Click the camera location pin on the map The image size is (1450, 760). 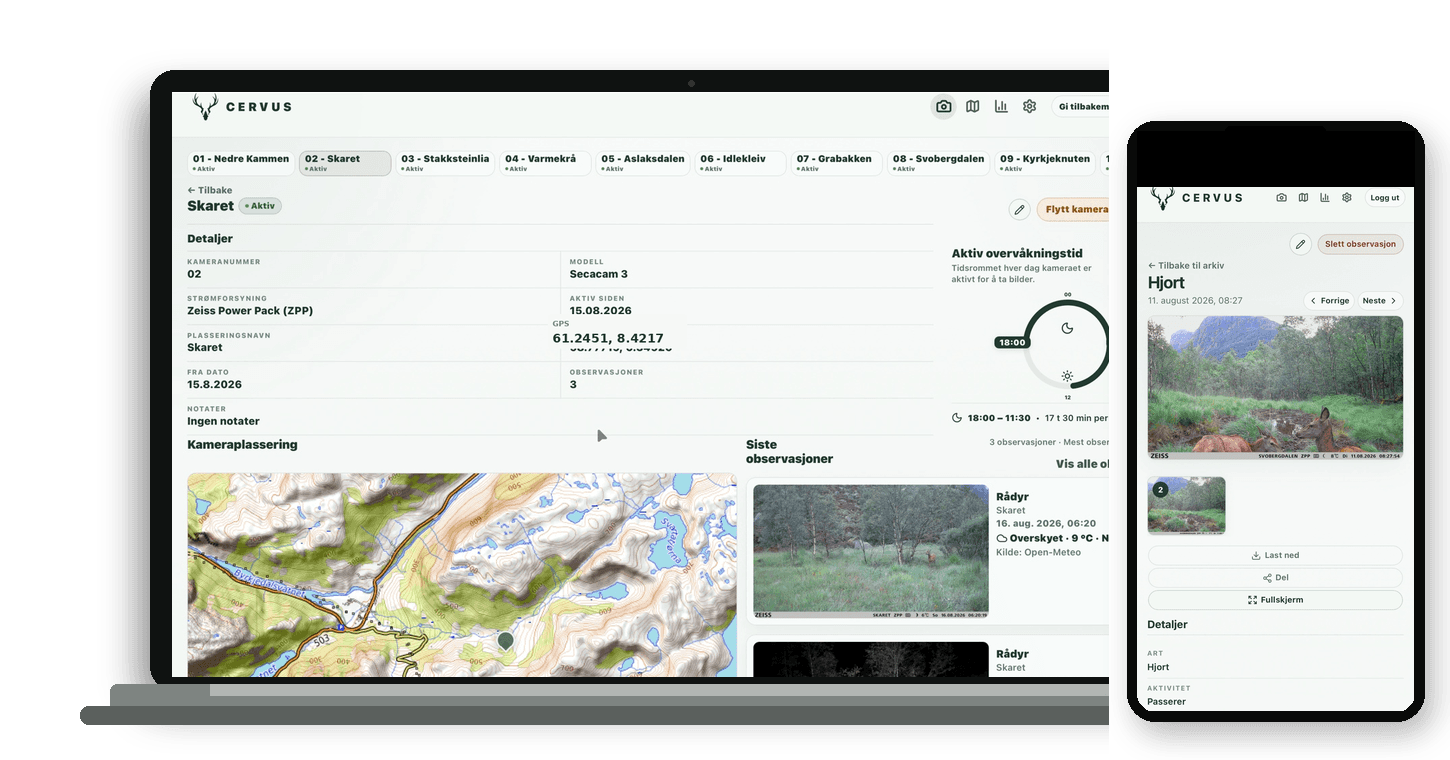pos(506,641)
